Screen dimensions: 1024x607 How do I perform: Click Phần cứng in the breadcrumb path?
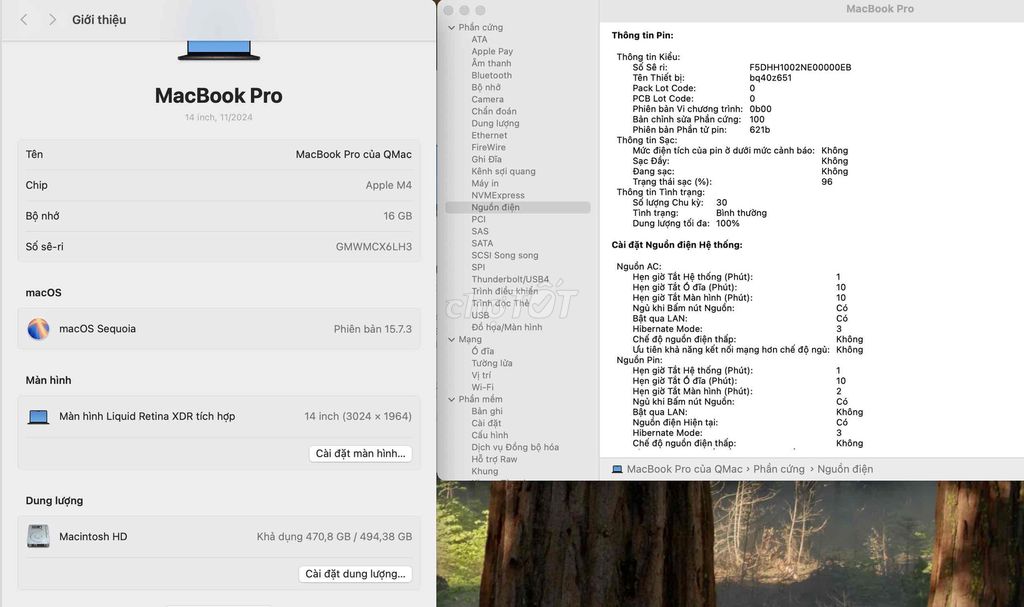pyautogui.click(x=778, y=468)
